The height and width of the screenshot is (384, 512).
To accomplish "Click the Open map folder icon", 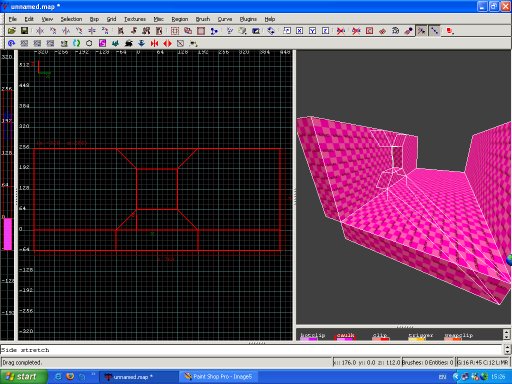I will click(x=12, y=31).
